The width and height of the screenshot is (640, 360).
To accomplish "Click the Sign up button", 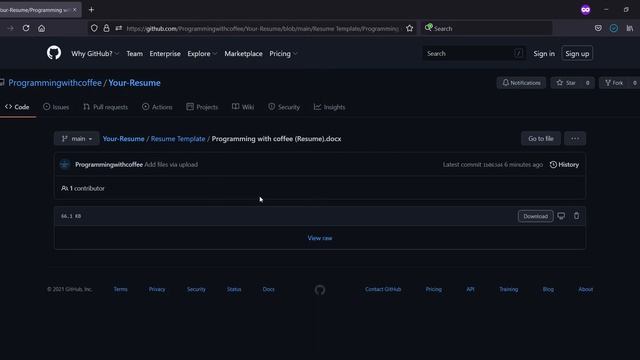I will (x=577, y=53).
